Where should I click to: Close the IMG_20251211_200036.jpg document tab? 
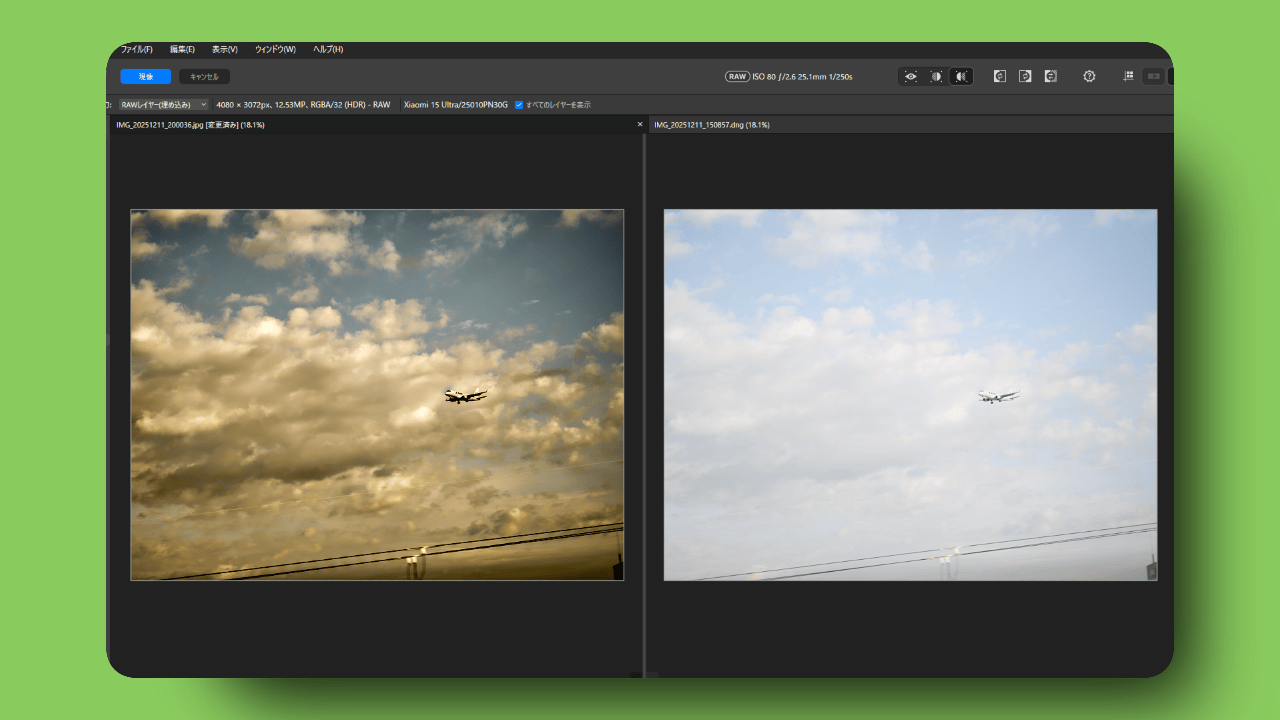coord(640,125)
